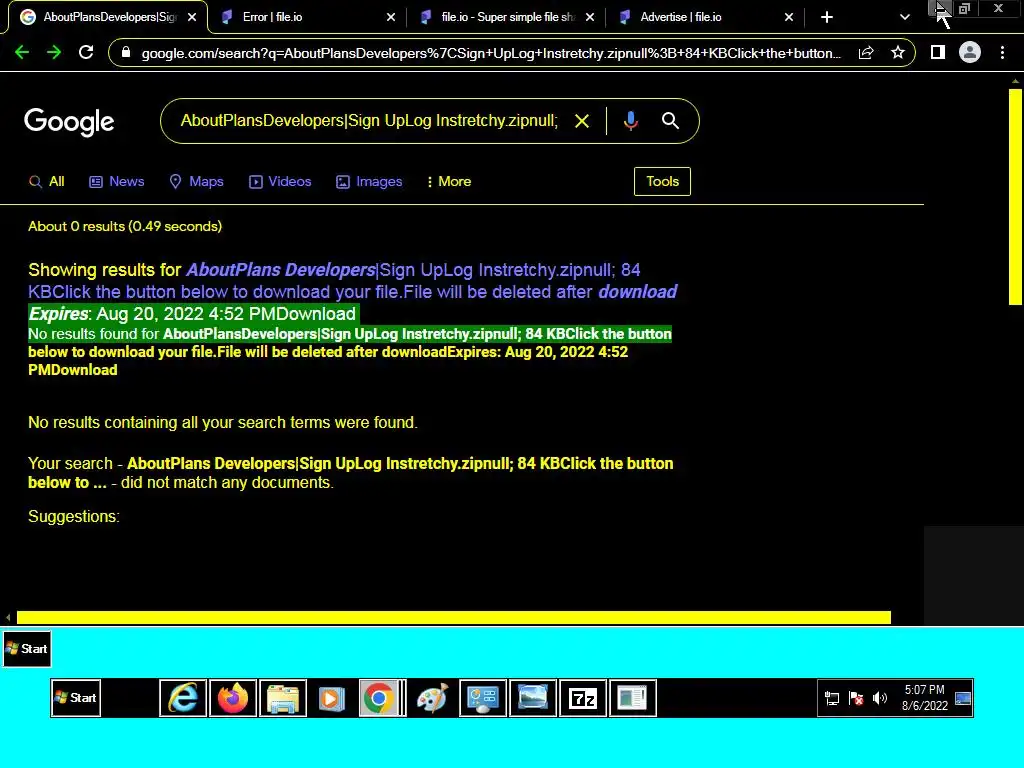The image size is (1024, 768).
Task: Share this page via the share icon
Action: (x=866, y=53)
